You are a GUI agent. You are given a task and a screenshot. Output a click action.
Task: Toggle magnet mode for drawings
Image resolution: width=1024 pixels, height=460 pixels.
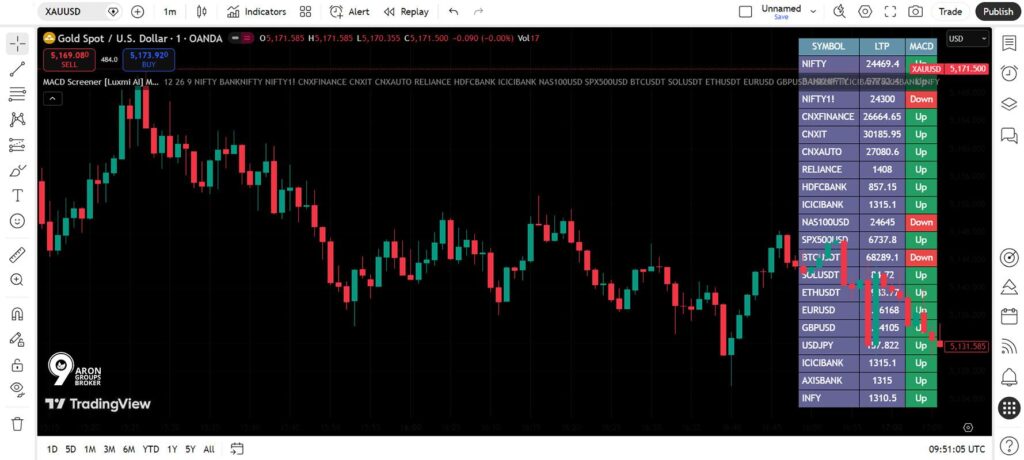(18, 314)
